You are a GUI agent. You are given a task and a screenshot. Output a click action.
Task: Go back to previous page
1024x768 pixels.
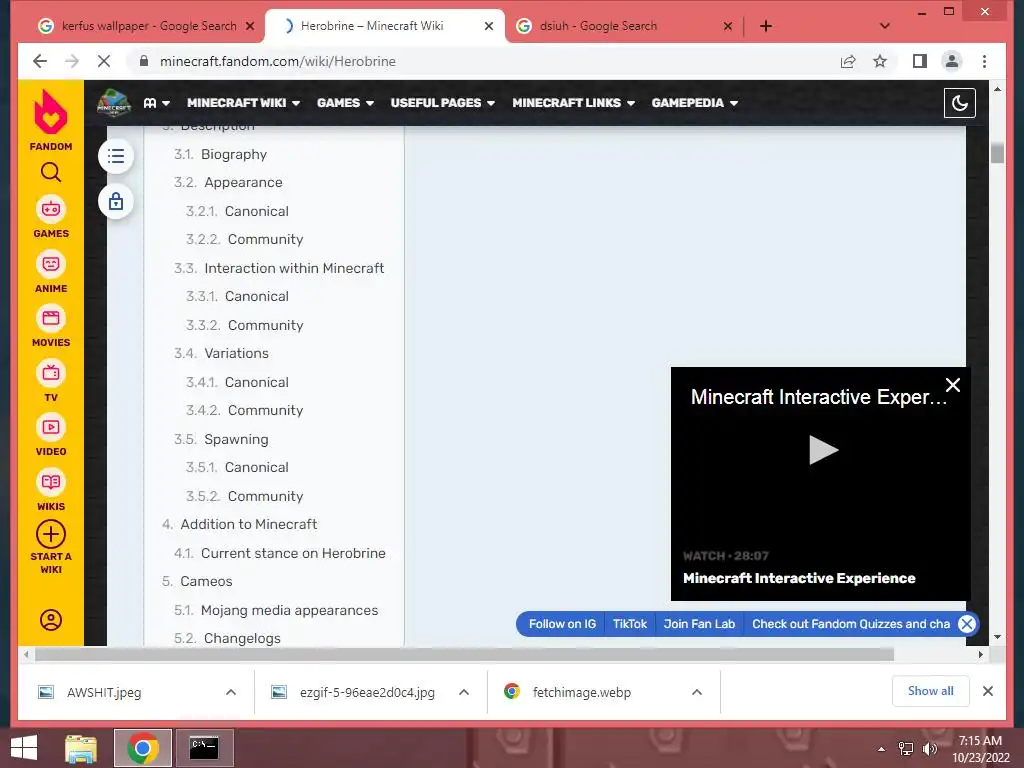[x=40, y=61]
